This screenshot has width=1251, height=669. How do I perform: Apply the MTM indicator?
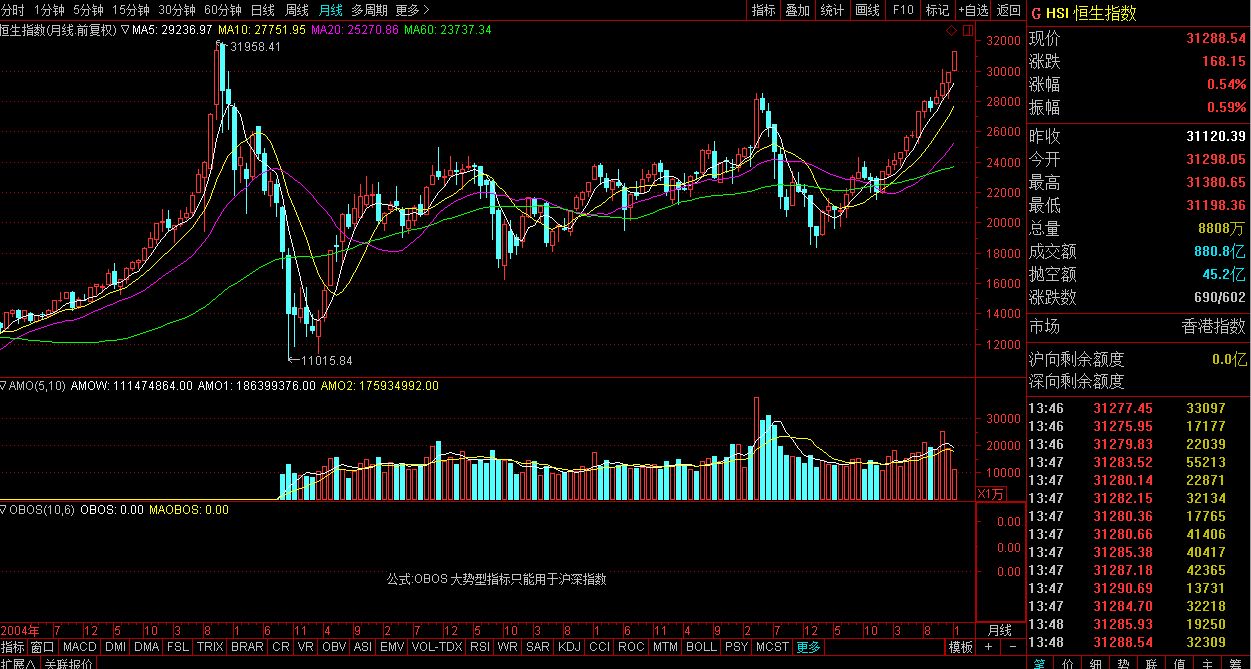[x=664, y=647]
